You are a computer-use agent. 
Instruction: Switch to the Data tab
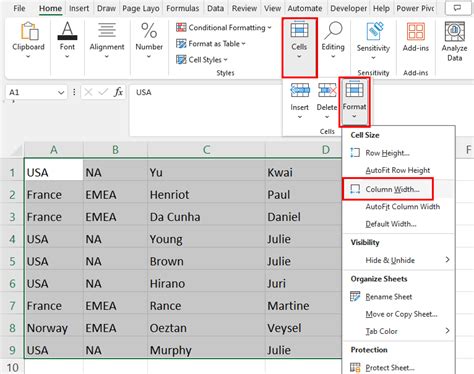[215, 8]
